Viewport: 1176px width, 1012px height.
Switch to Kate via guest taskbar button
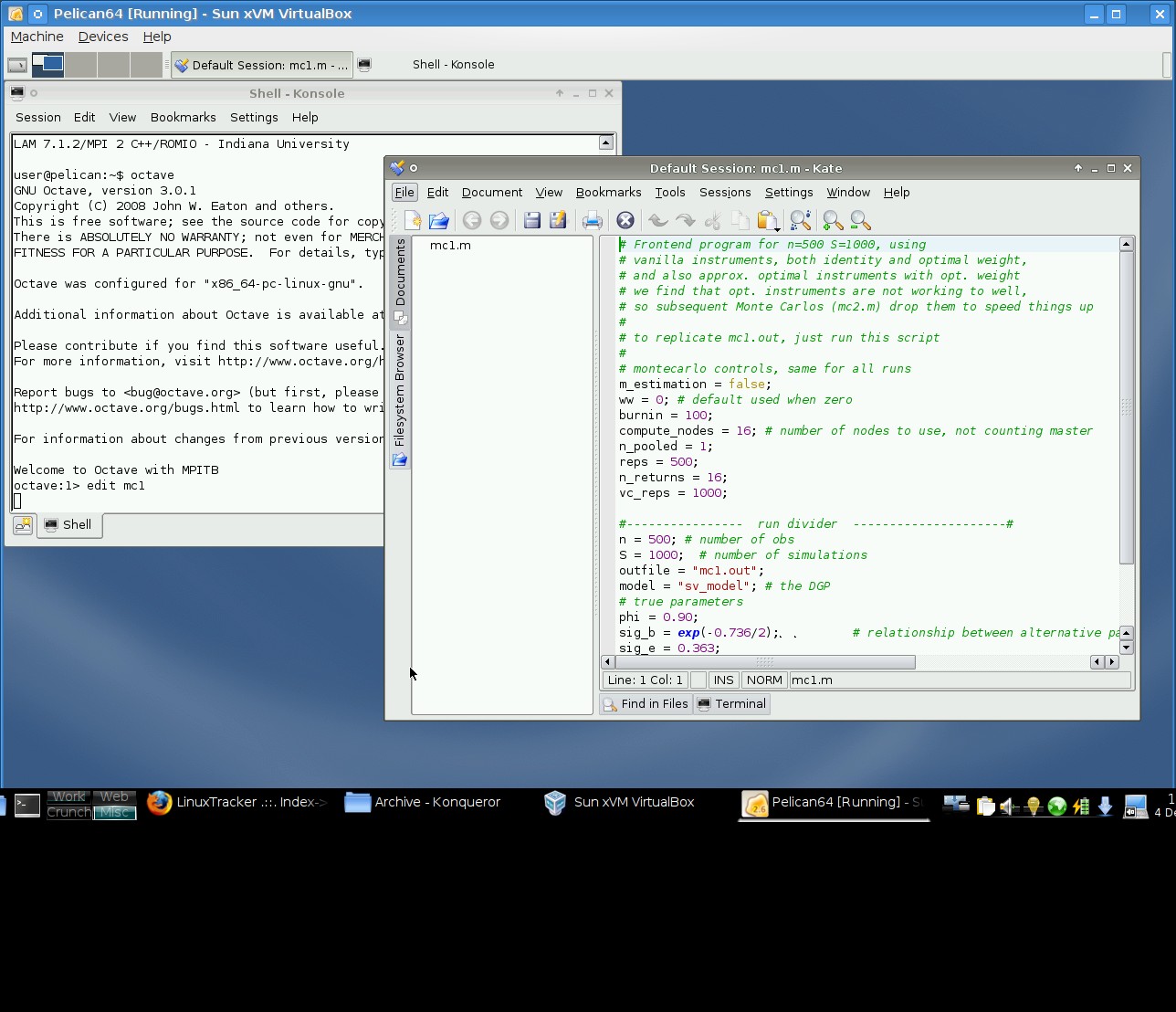[262, 65]
